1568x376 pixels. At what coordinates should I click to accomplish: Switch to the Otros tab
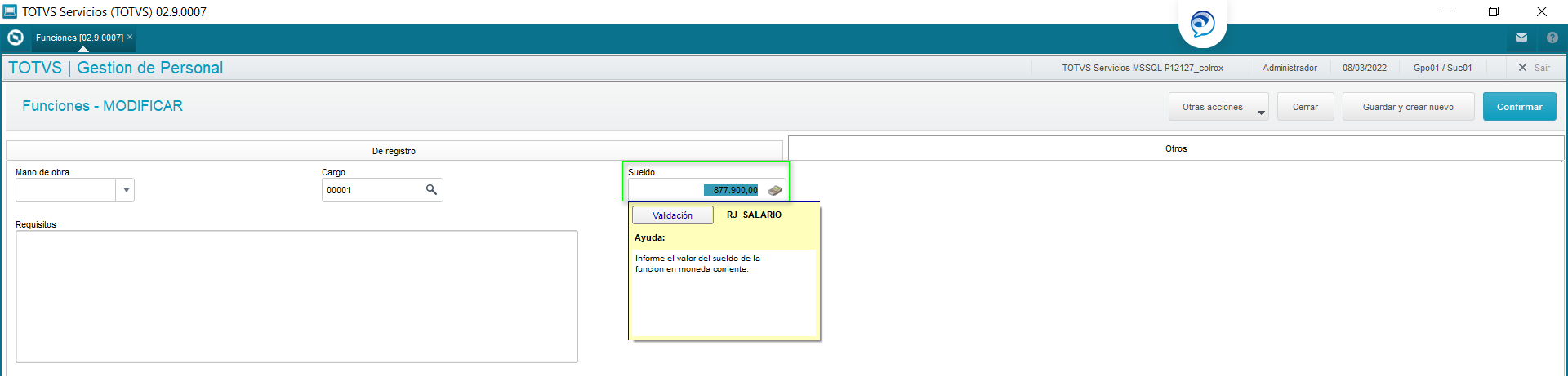pyautogui.click(x=1176, y=148)
